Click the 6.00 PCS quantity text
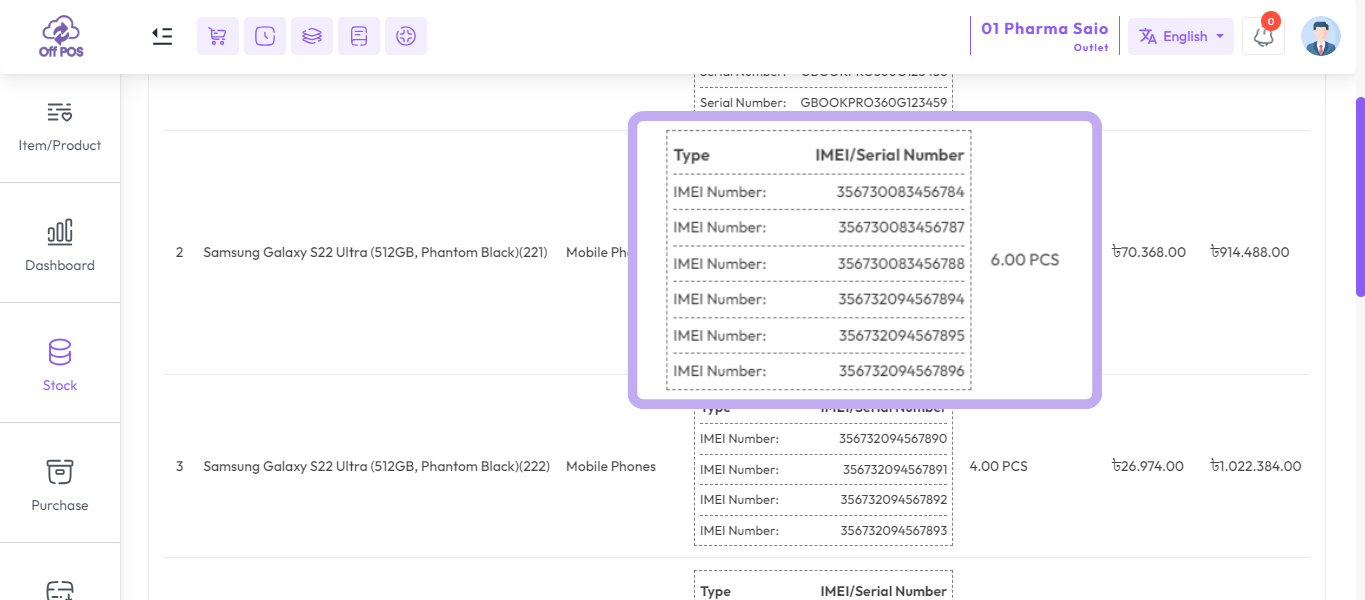Screen dimensions: 1365x600 point(1024,260)
